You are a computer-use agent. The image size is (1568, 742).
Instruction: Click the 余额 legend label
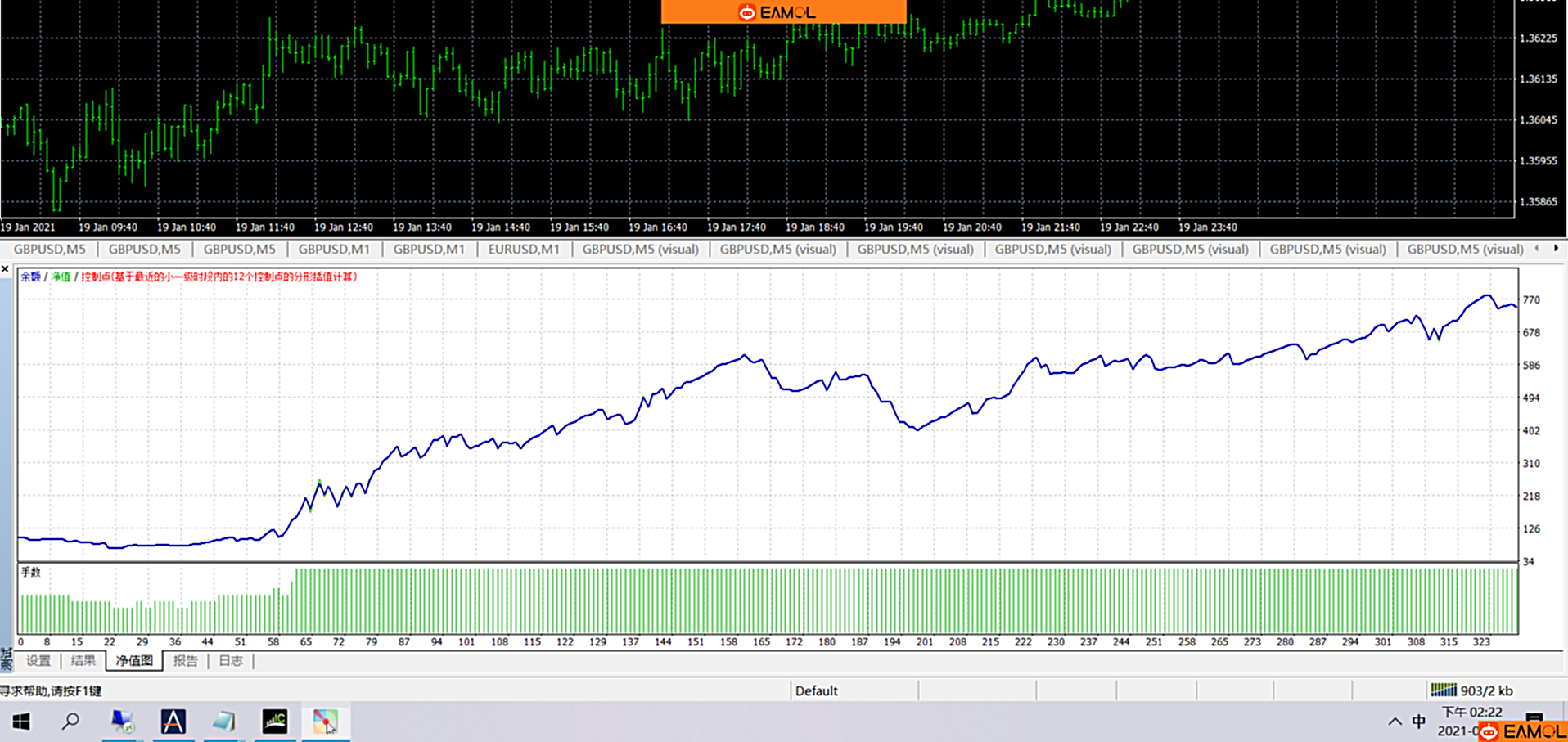30,277
